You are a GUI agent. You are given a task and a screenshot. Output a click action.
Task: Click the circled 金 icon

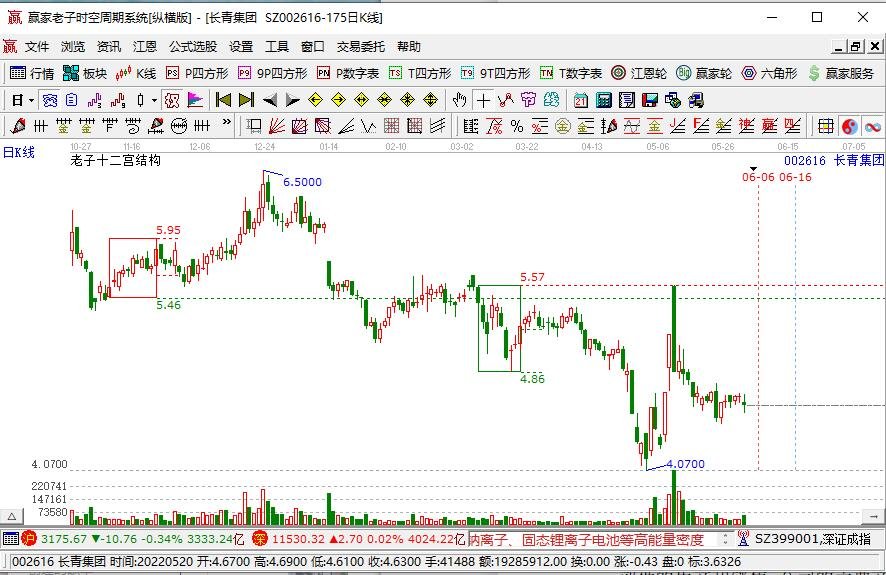[562, 126]
